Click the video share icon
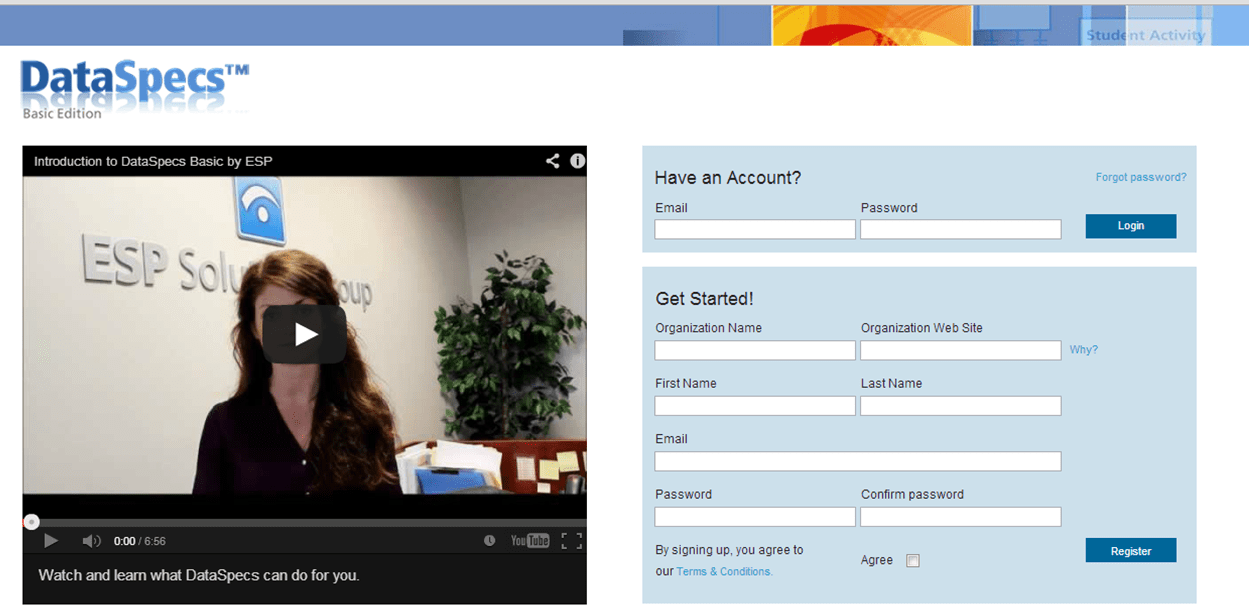This screenshot has width=1249, height=614. pyautogui.click(x=552, y=161)
